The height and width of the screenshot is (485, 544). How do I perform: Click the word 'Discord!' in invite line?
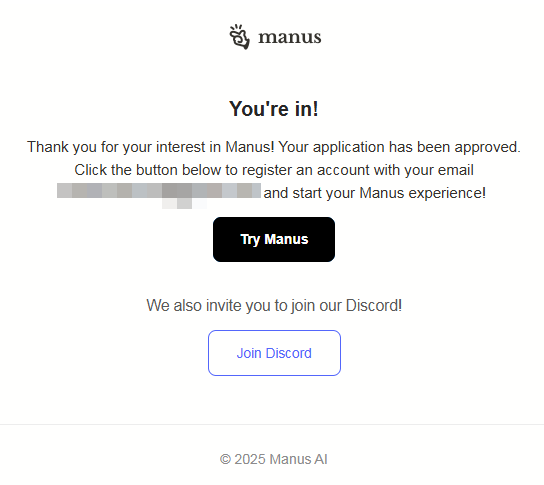(374, 306)
